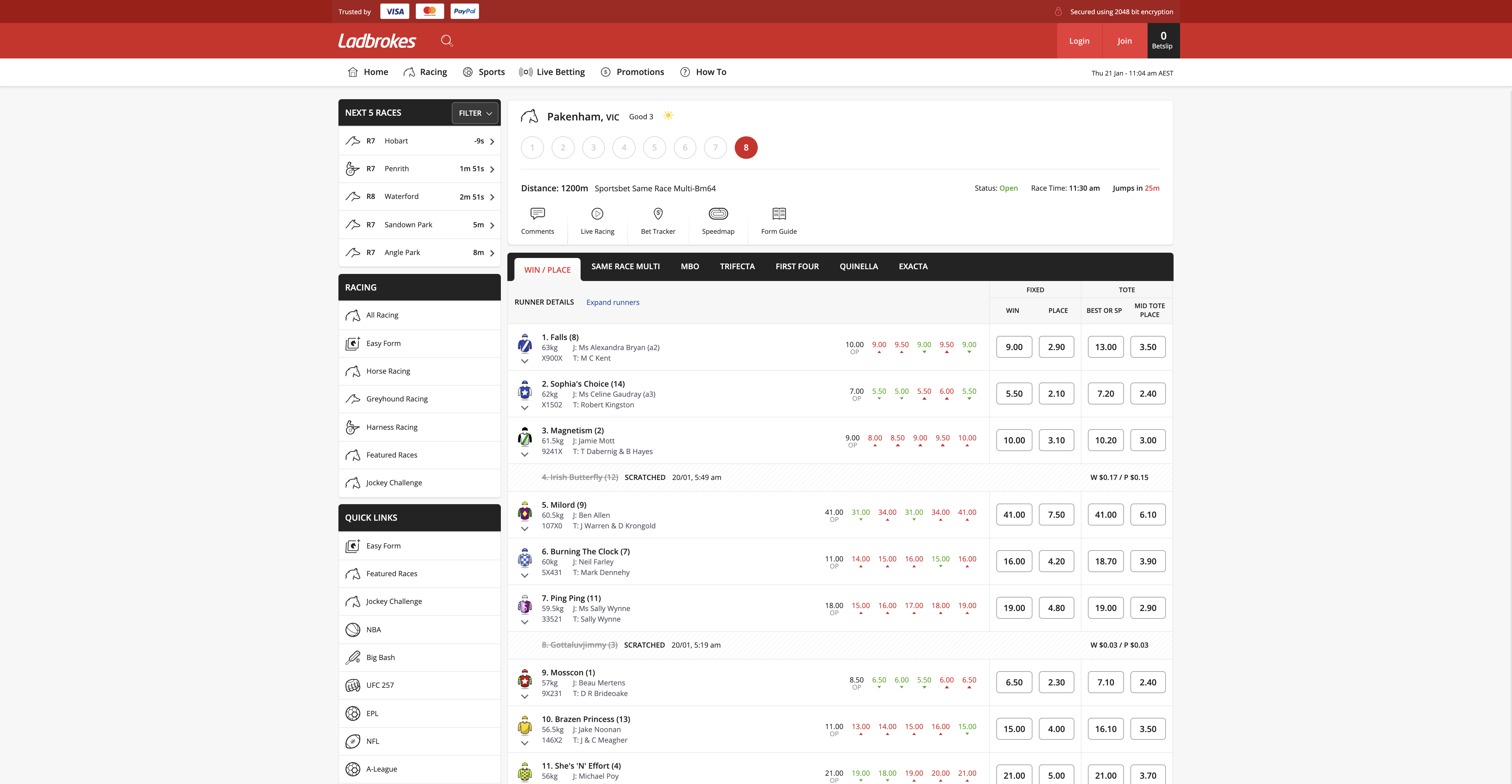Click the EPL soccer ball icon
The image size is (1512, 784).
coord(353,713)
